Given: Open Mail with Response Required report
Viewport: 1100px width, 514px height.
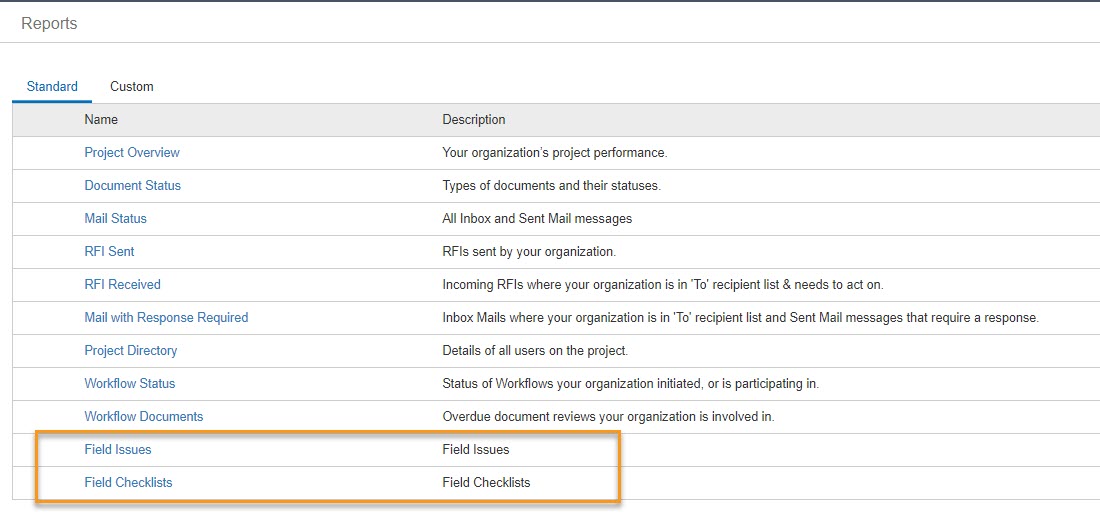Looking at the screenshot, I should 166,317.
